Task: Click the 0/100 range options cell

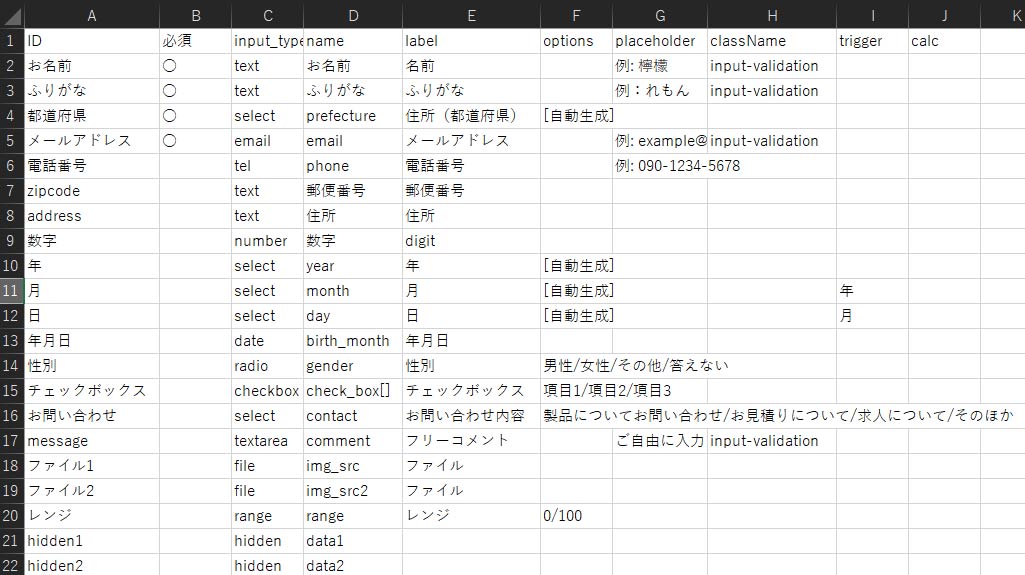Action: pyautogui.click(x=563, y=516)
